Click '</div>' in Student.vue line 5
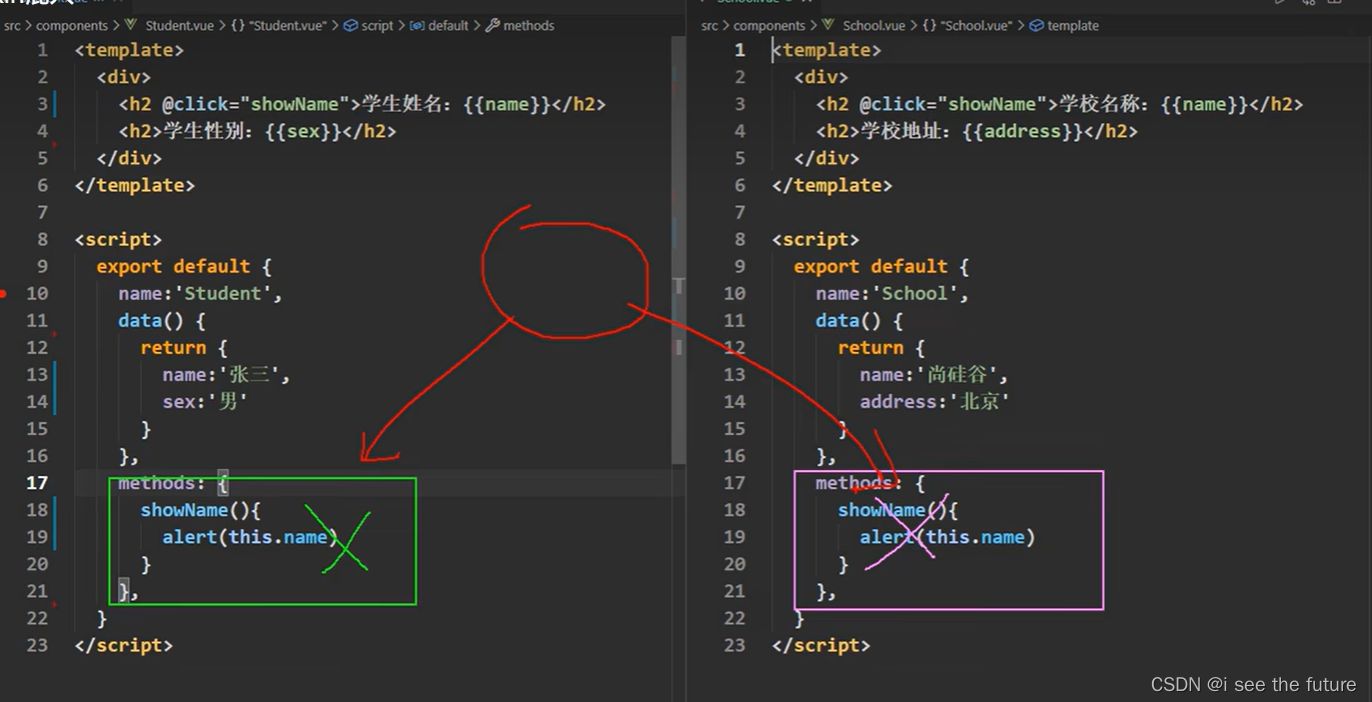Image resolution: width=1372 pixels, height=702 pixels. click(129, 158)
